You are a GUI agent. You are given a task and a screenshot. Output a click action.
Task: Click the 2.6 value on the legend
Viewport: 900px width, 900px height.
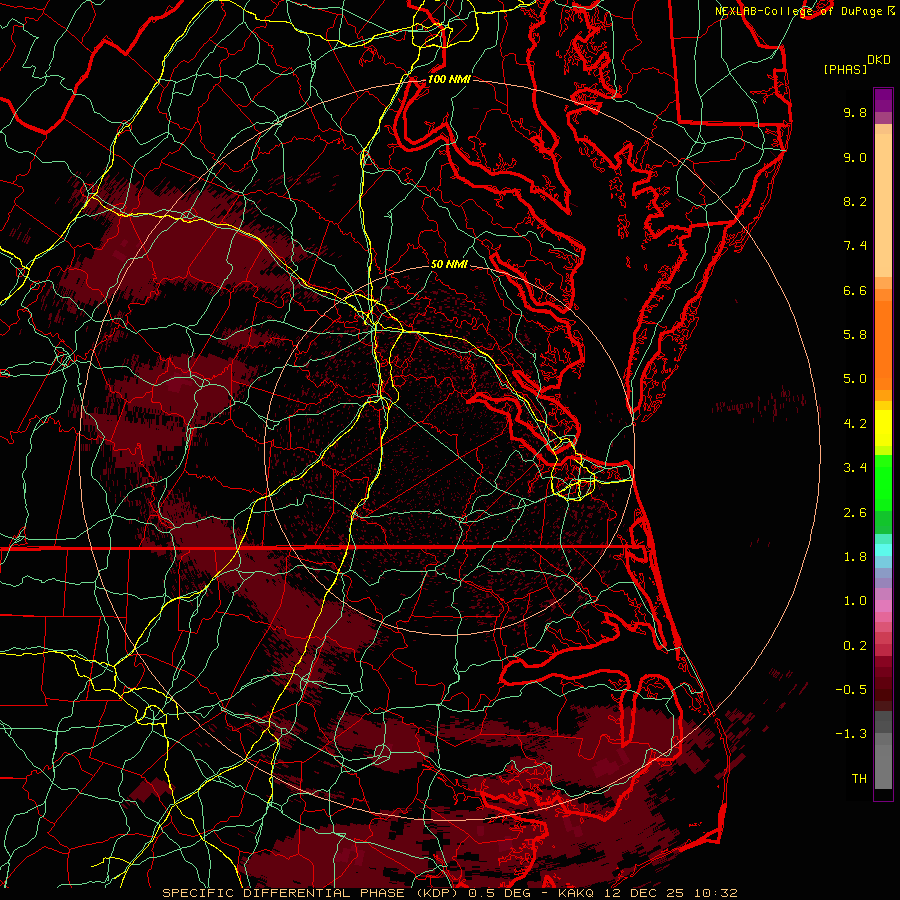coord(855,513)
